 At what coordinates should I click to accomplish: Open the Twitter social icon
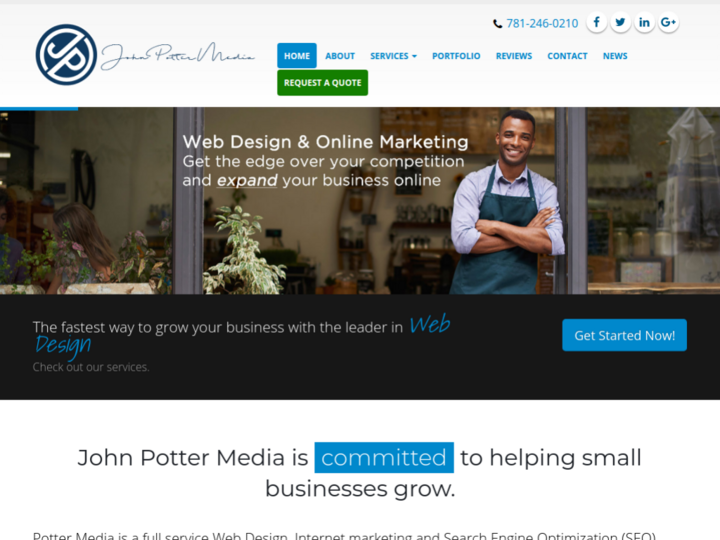620,22
